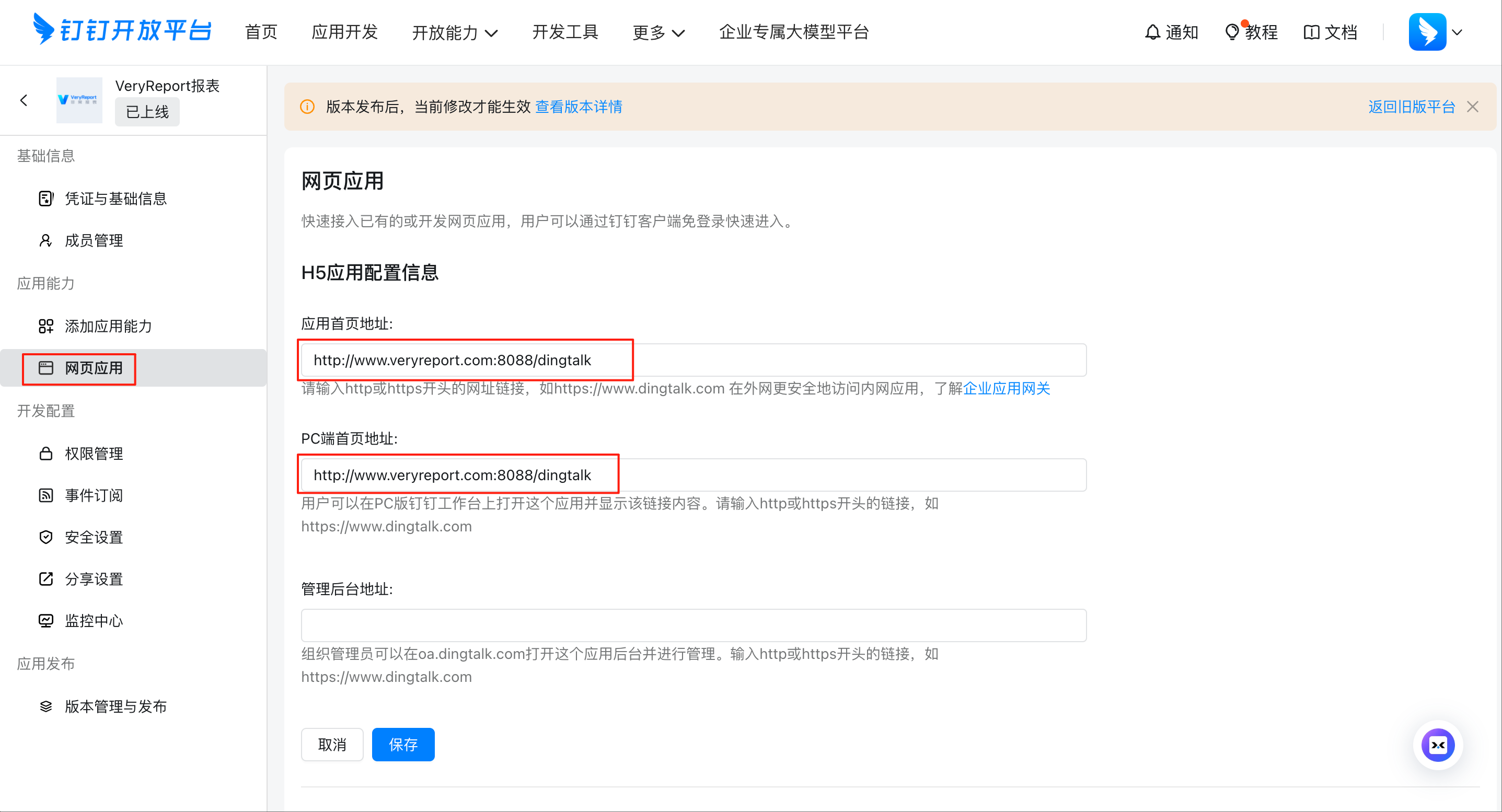Click the 分享设置 share icon
Screen dimensions: 1502x812
(x=46, y=579)
